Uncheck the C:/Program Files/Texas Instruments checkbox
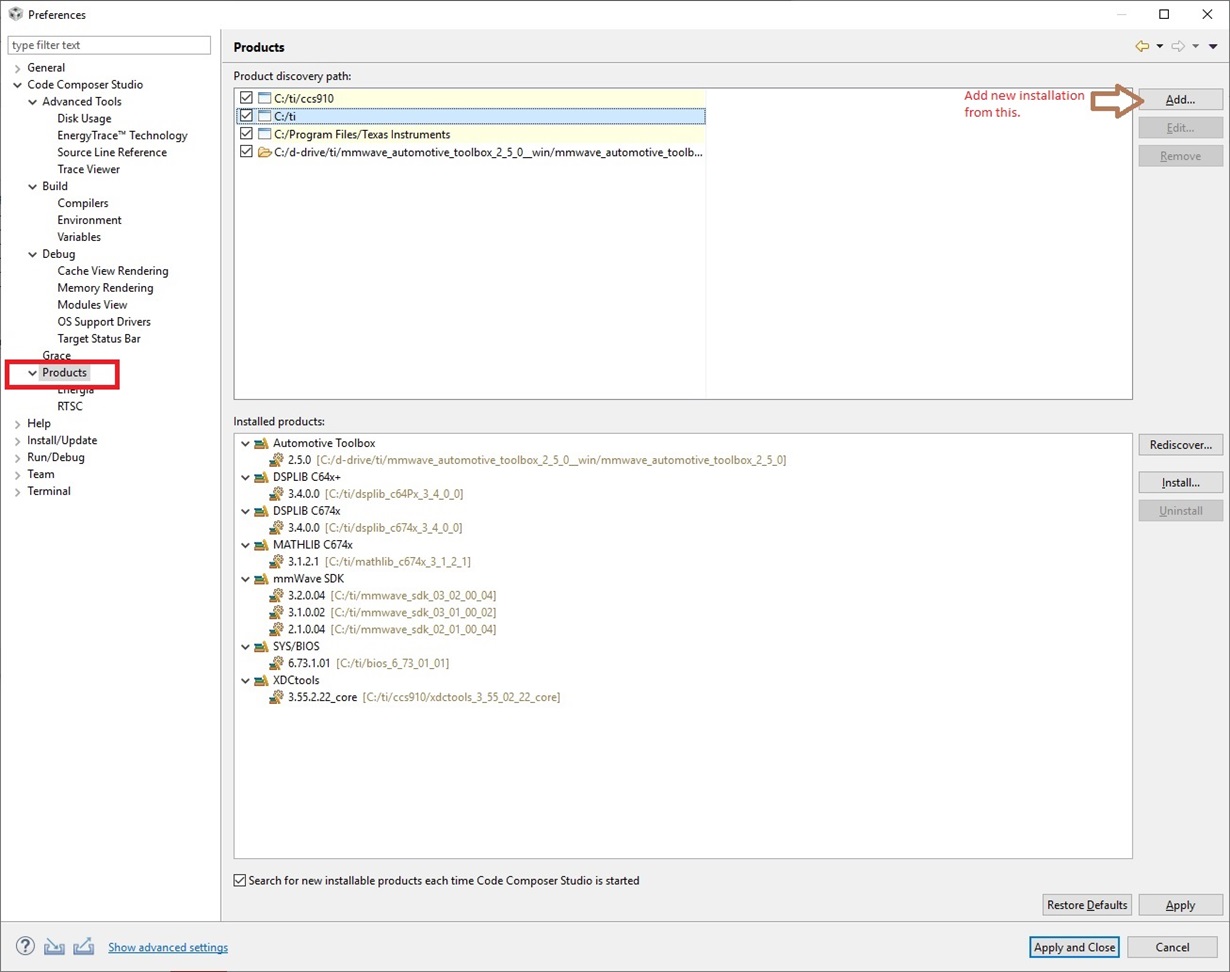This screenshot has width=1230, height=972. tap(246, 134)
